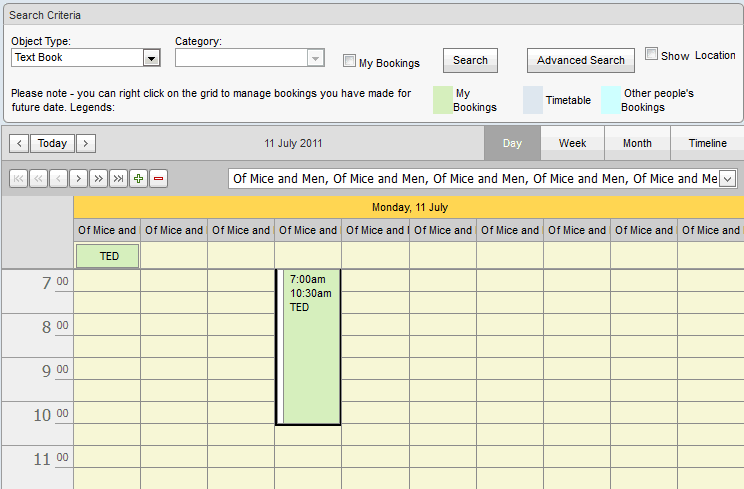Jump to Today
This screenshot has height=489, width=744.
coord(52,143)
